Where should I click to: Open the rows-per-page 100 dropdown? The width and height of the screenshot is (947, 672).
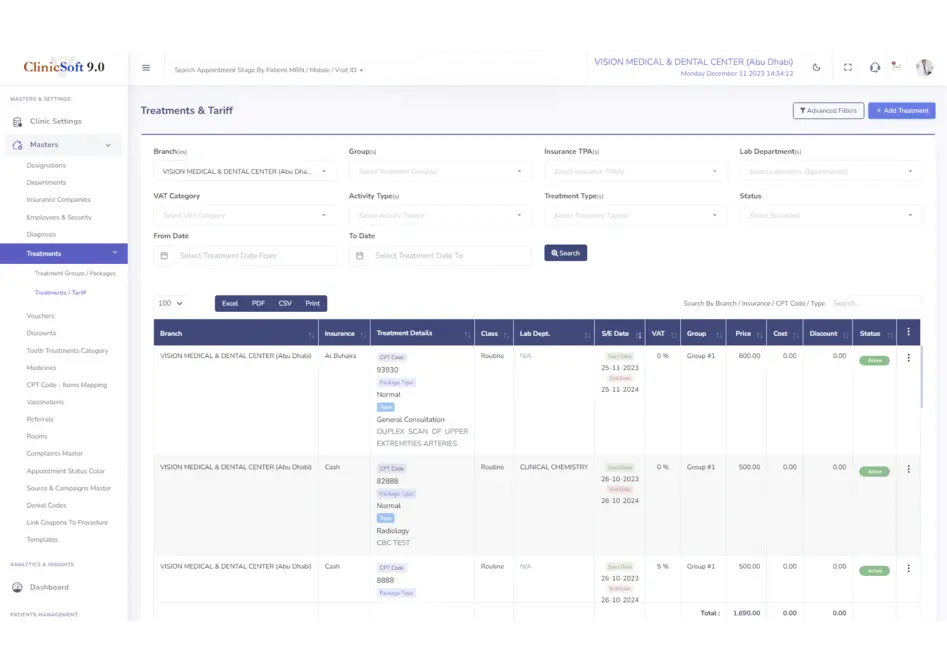point(170,303)
